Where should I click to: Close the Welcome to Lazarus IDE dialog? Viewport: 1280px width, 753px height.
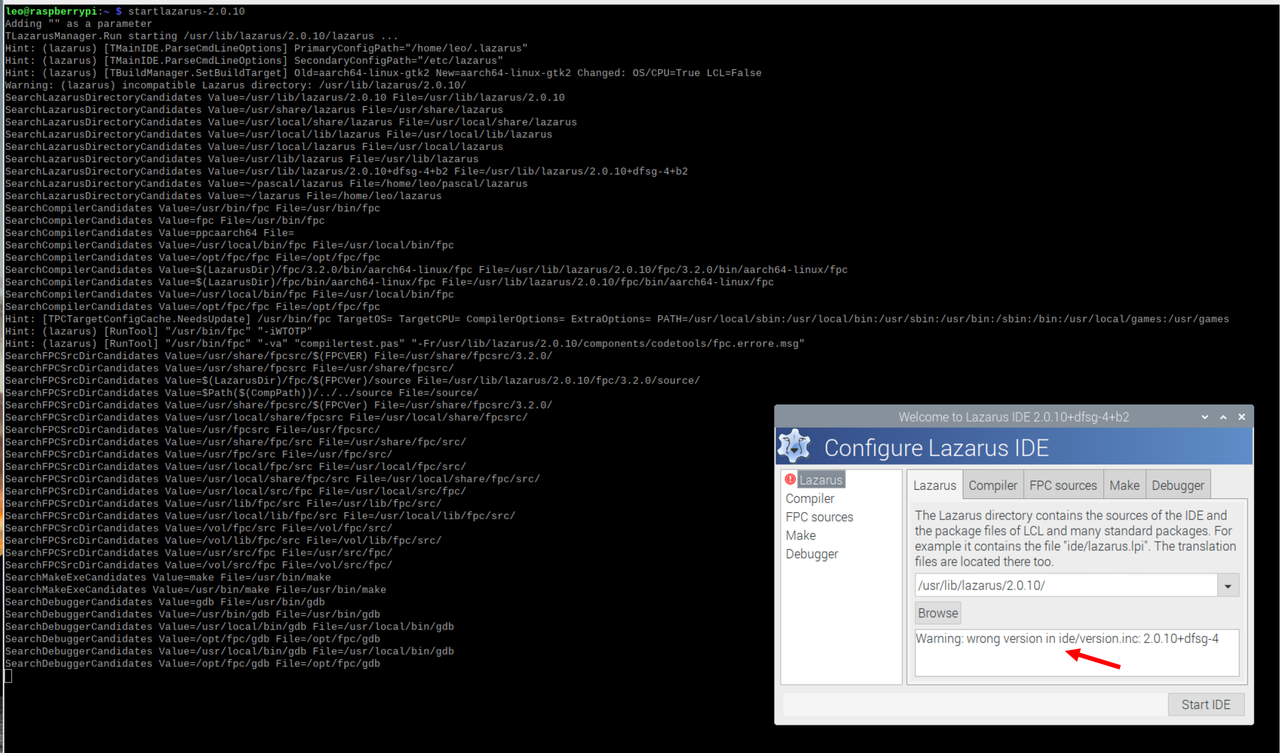tap(1242, 417)
